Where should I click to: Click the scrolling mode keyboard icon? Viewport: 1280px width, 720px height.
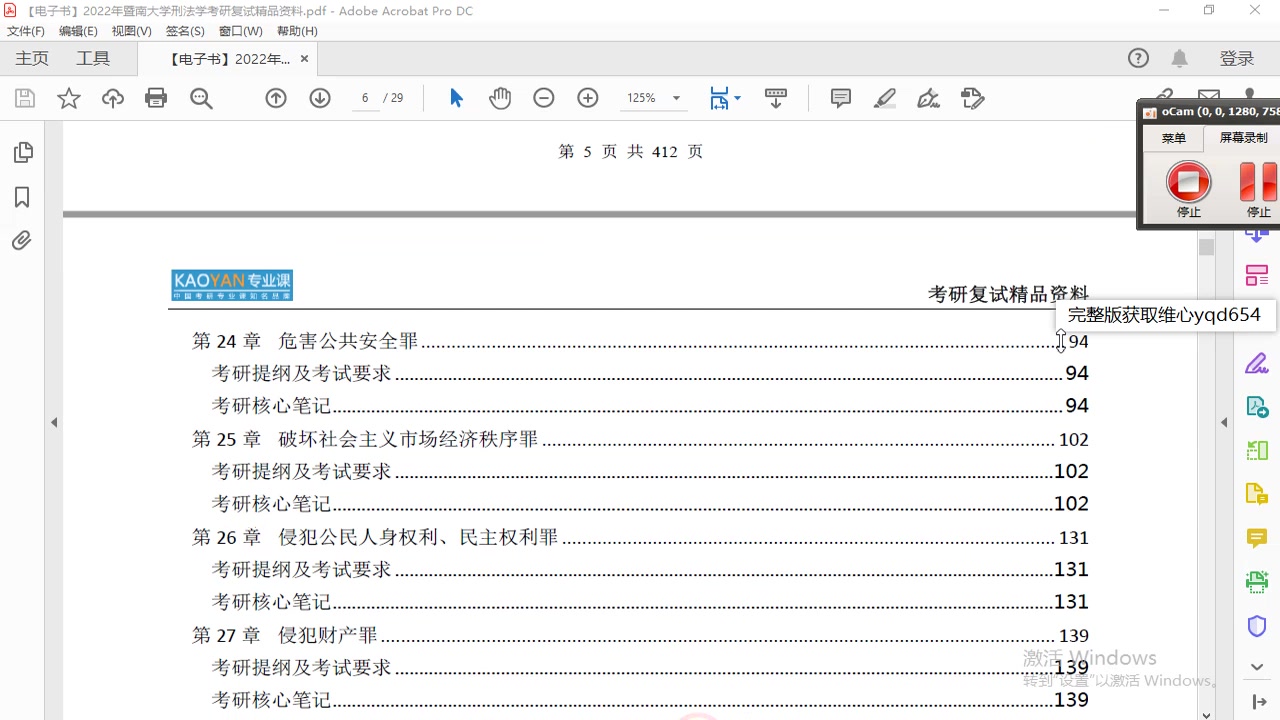[776, 98]
